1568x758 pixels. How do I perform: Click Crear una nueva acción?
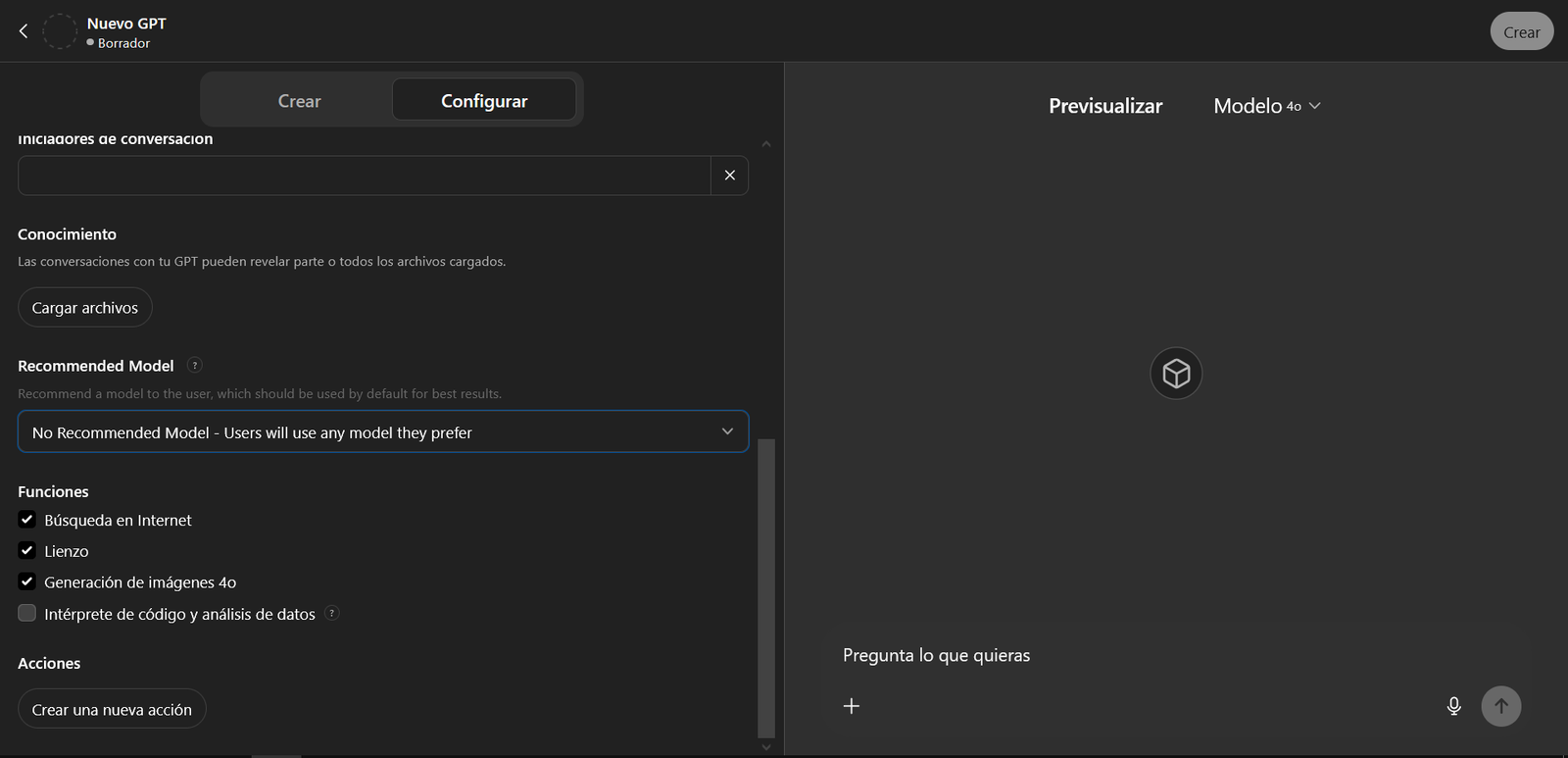(x=112, y=709)
